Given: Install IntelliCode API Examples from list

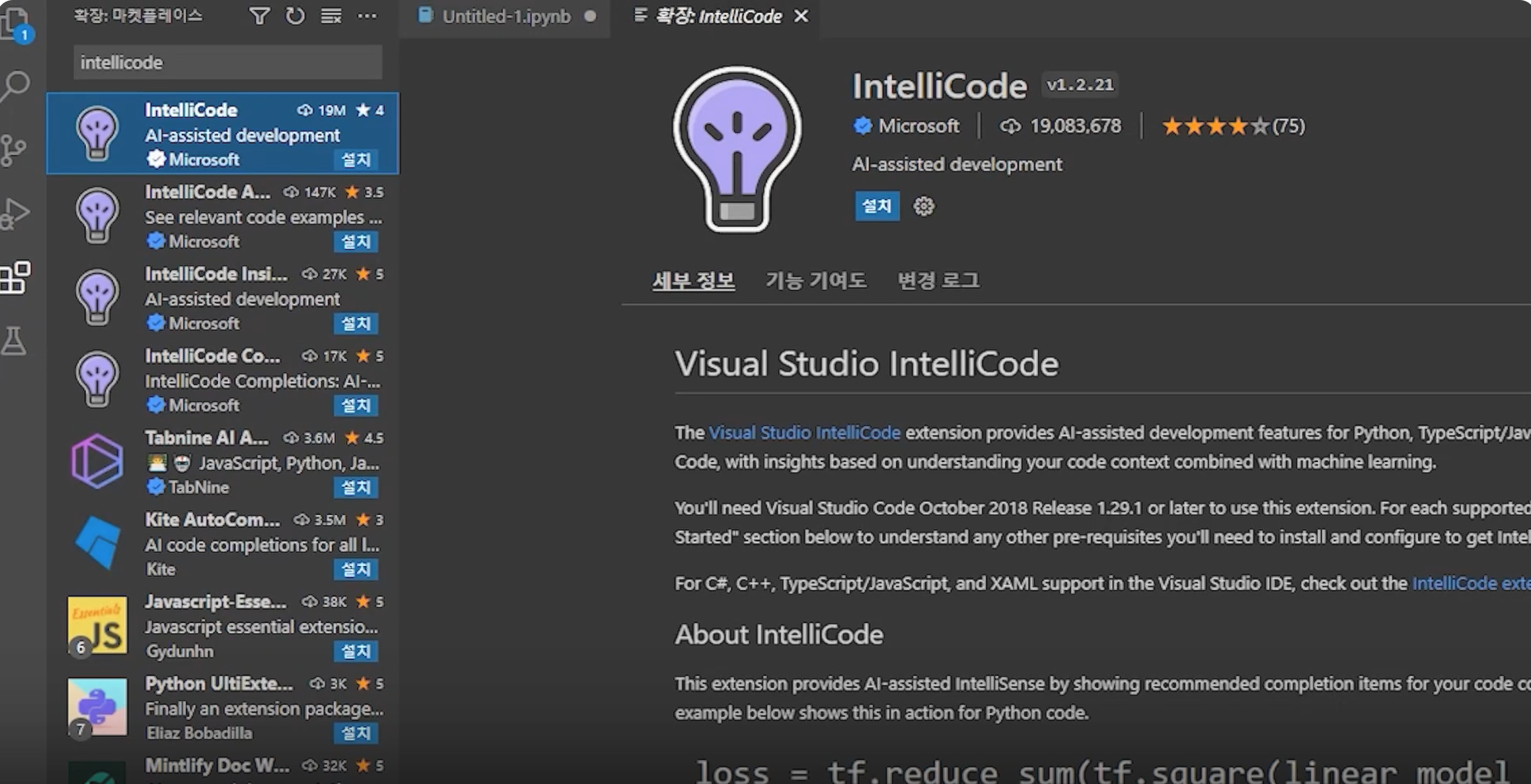Looking at the screenshot, I should coord(356,241).
